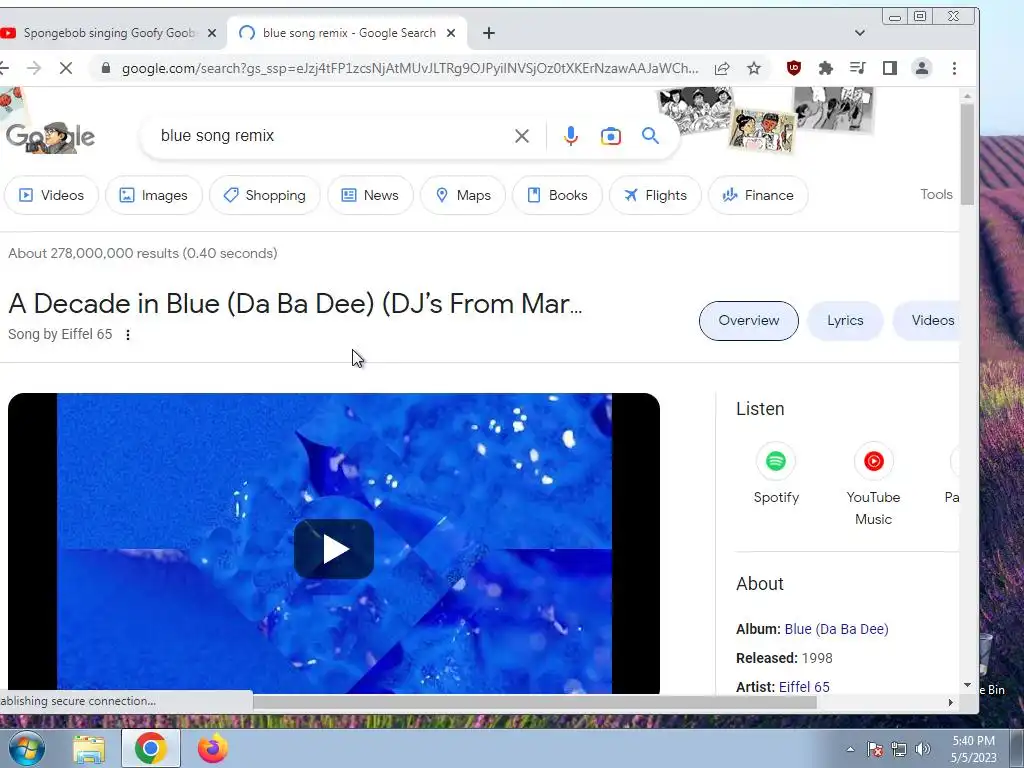The image size is (1024, 768).
Task: Click the horizontal scrollbar thumb
Action: click(x=534, y=702)
